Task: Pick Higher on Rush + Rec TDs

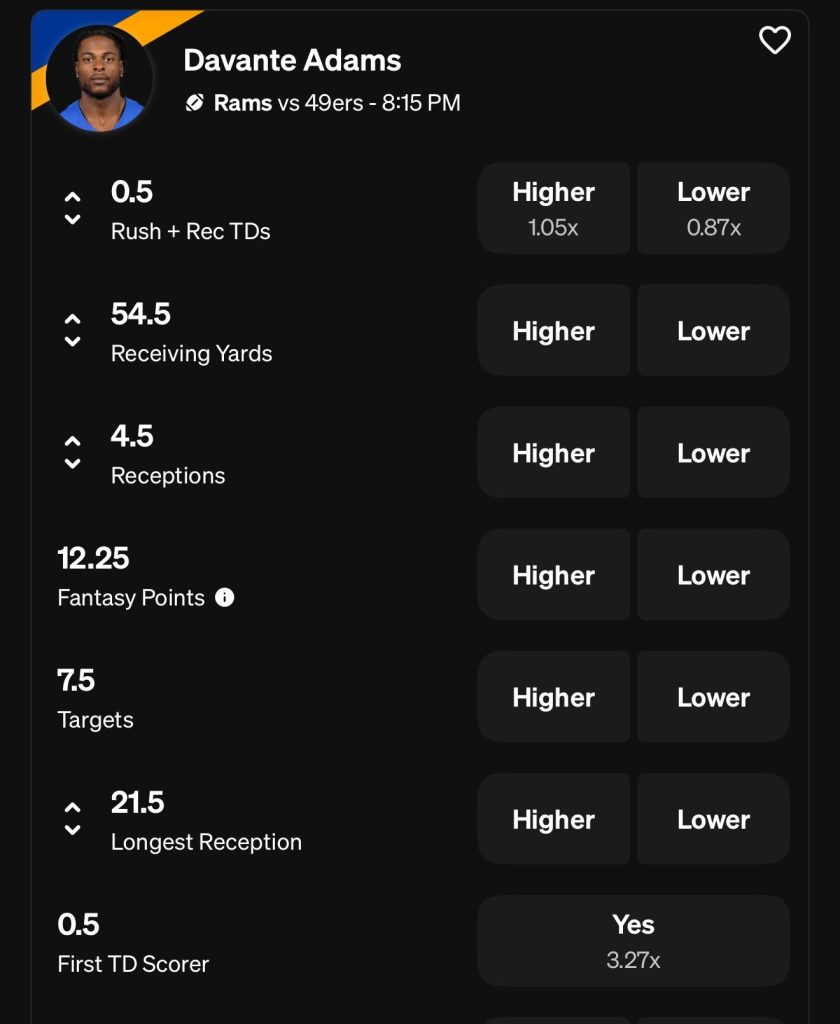Action: tap(553, 208)
